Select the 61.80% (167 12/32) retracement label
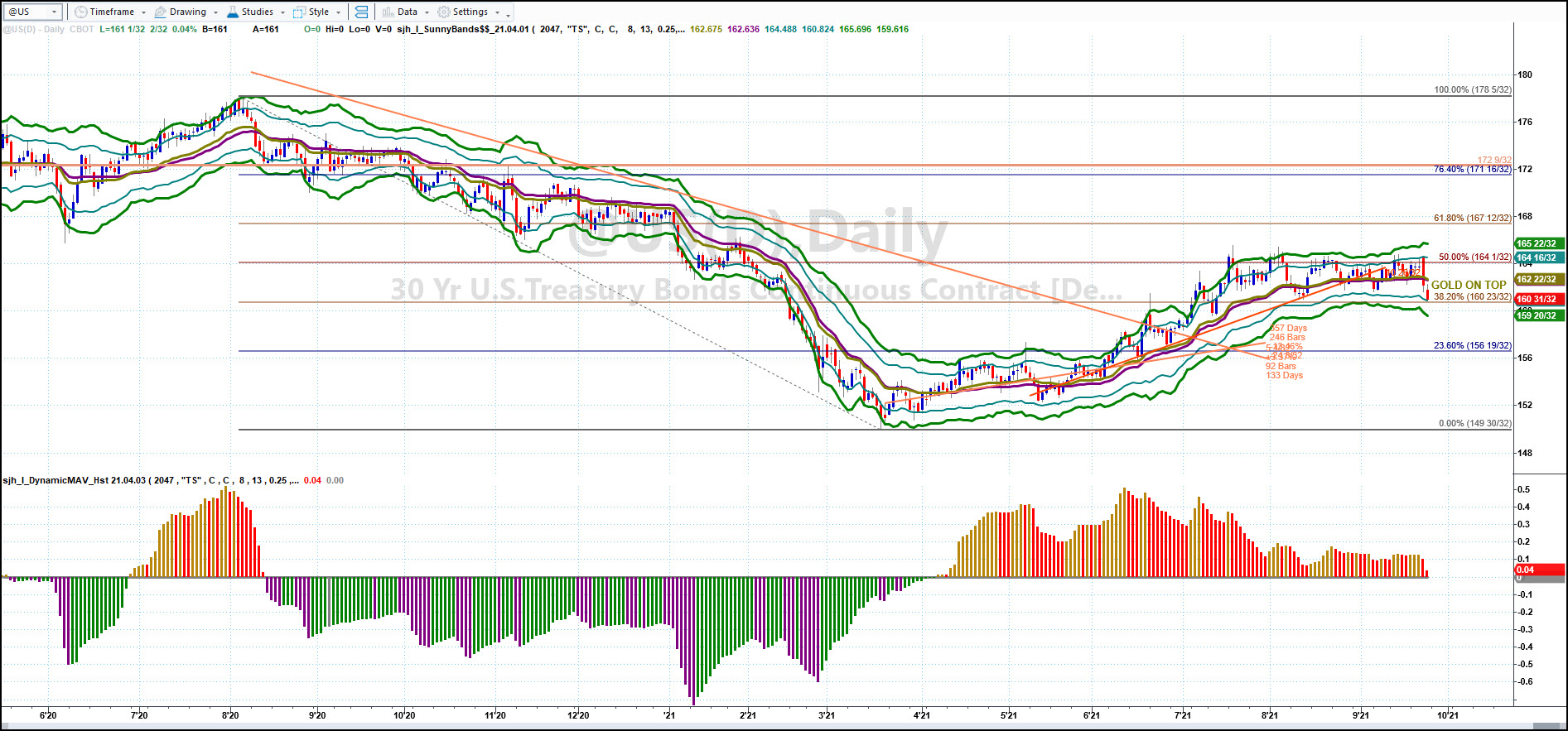This screenshot has height=731, width=1568. coord(1473,218)
